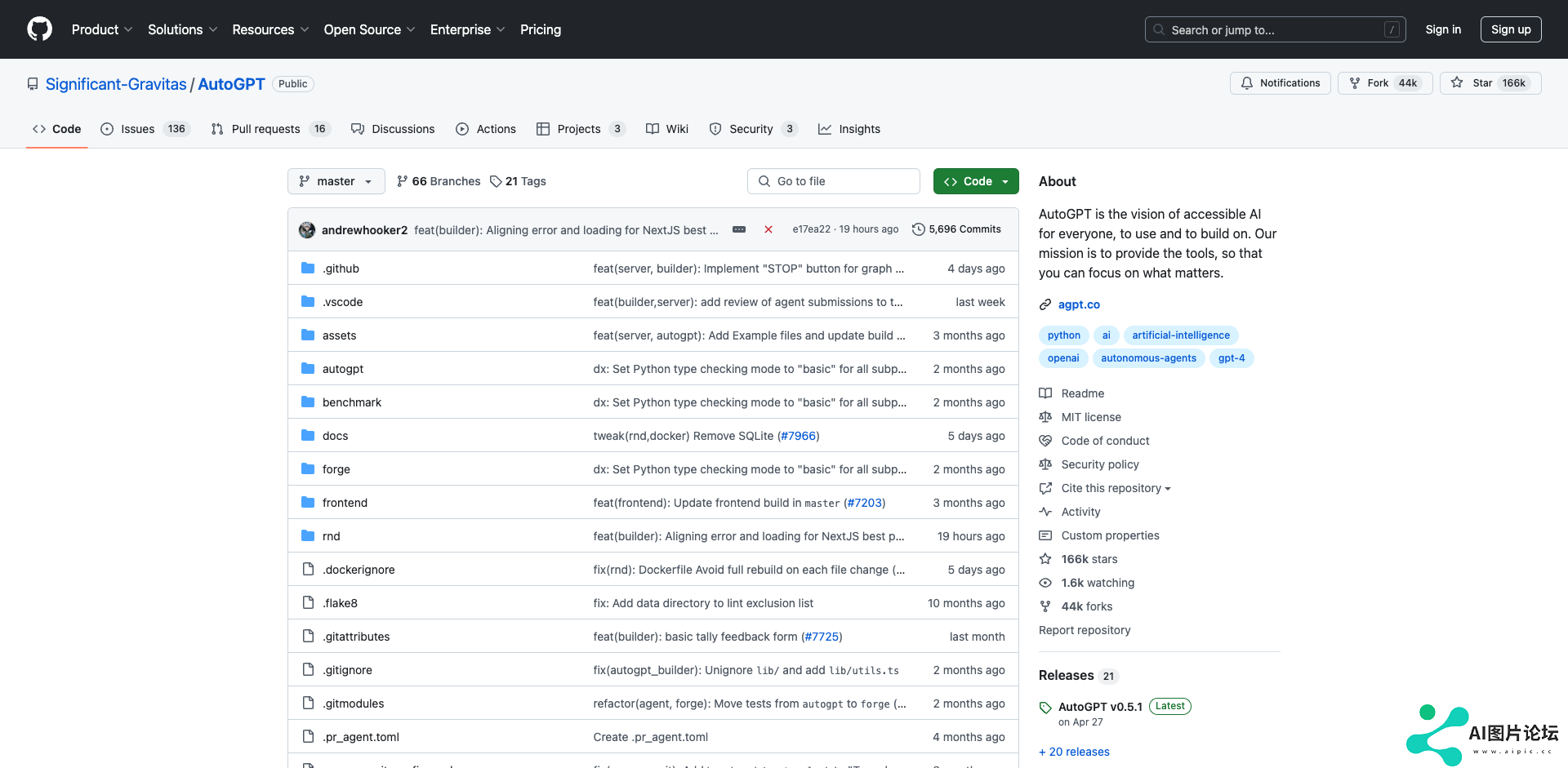Image resolution: width=1568 pixels, height=768 pixels.
Task: Fork the repository with Fork button
Action: [x=1385, y=83]
